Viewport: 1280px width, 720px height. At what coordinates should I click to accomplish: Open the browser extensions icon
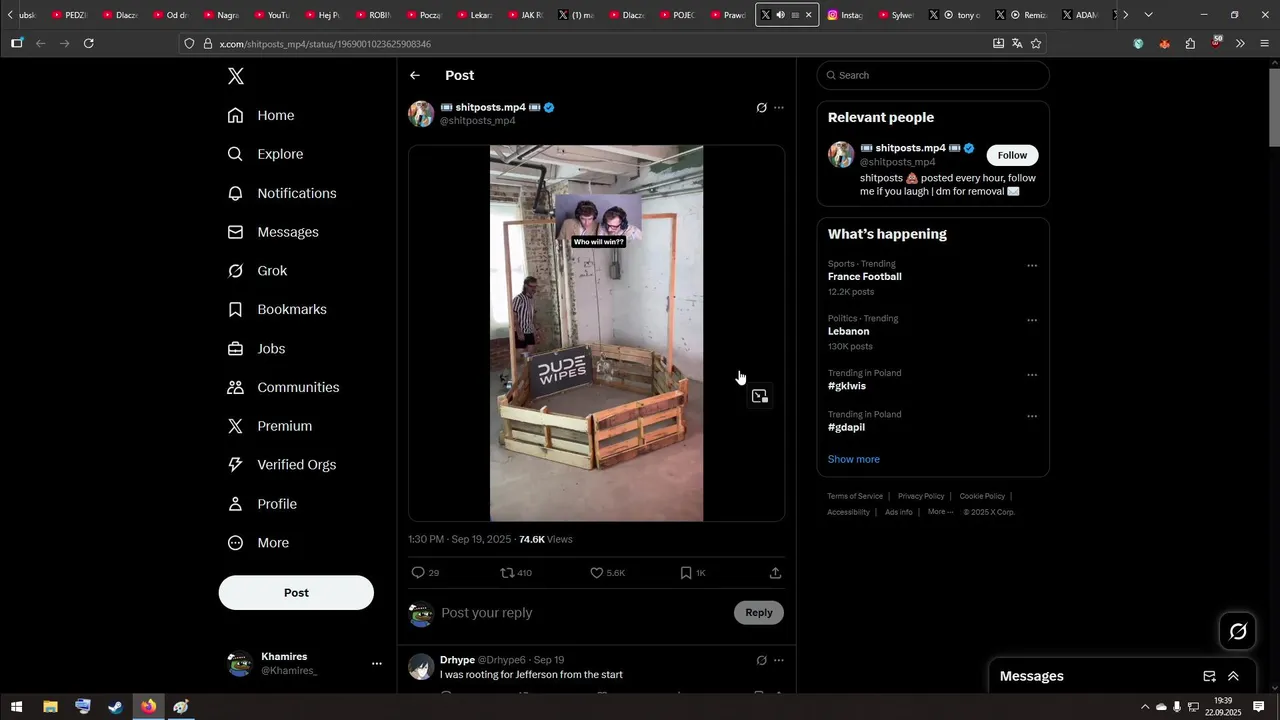point(1190,44)
